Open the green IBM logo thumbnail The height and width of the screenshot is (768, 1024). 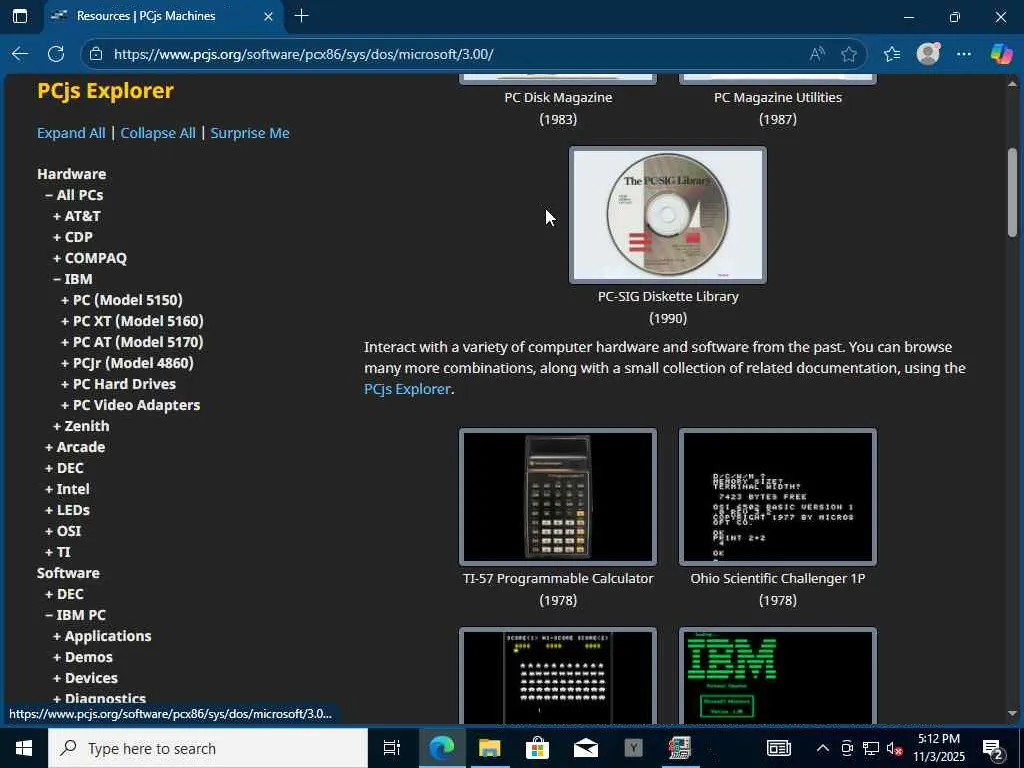click(777, 676)
